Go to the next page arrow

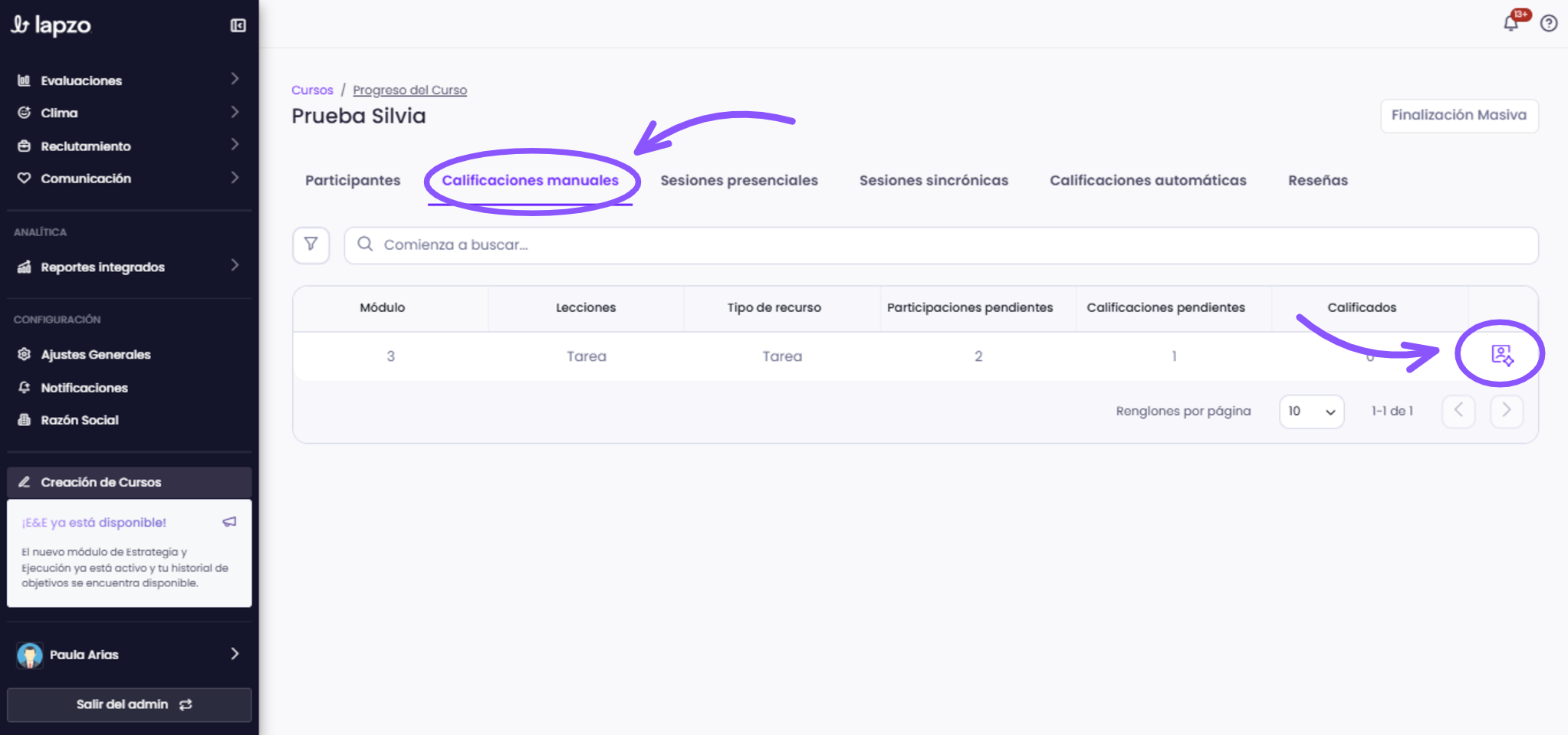(x=1507, y=411)
